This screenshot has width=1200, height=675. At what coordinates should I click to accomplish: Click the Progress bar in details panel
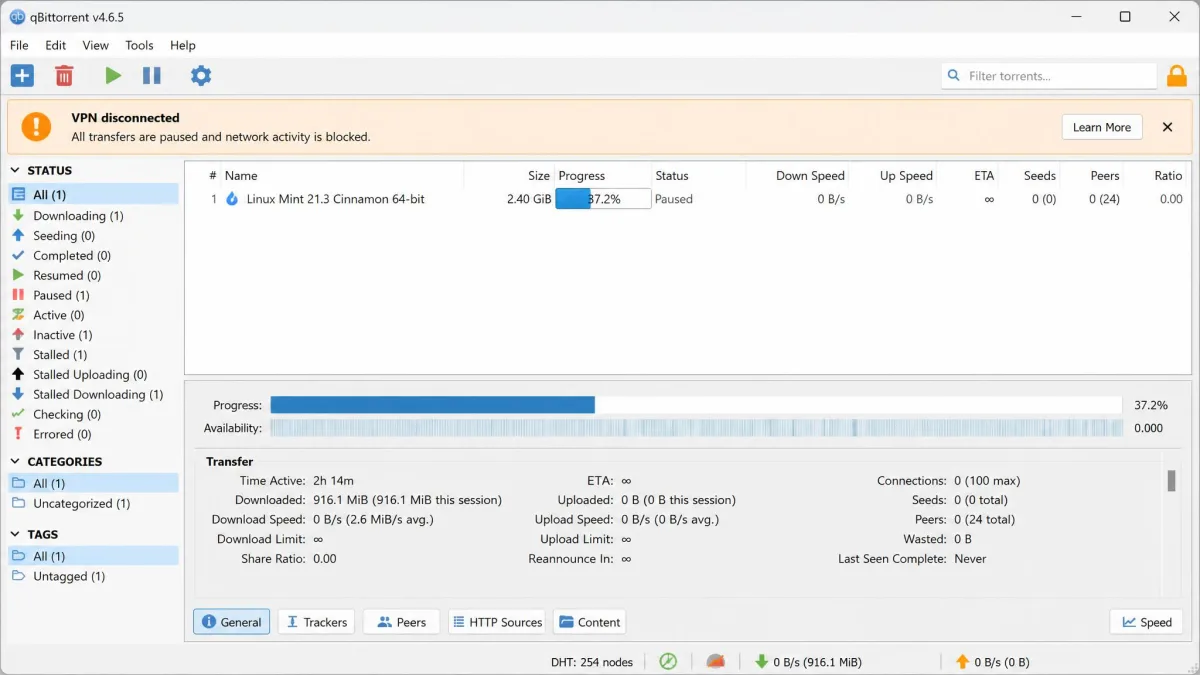pos(696,405)
